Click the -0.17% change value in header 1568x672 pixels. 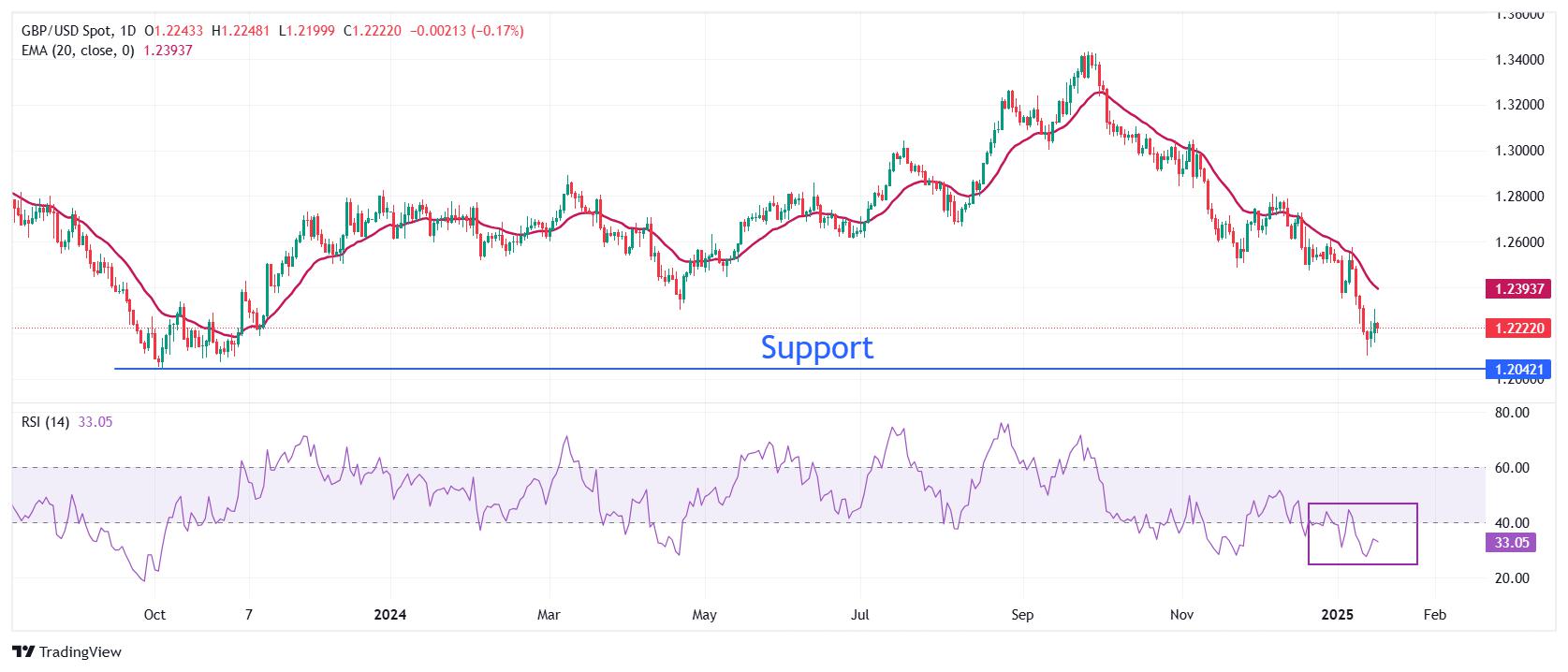point(497,31)
